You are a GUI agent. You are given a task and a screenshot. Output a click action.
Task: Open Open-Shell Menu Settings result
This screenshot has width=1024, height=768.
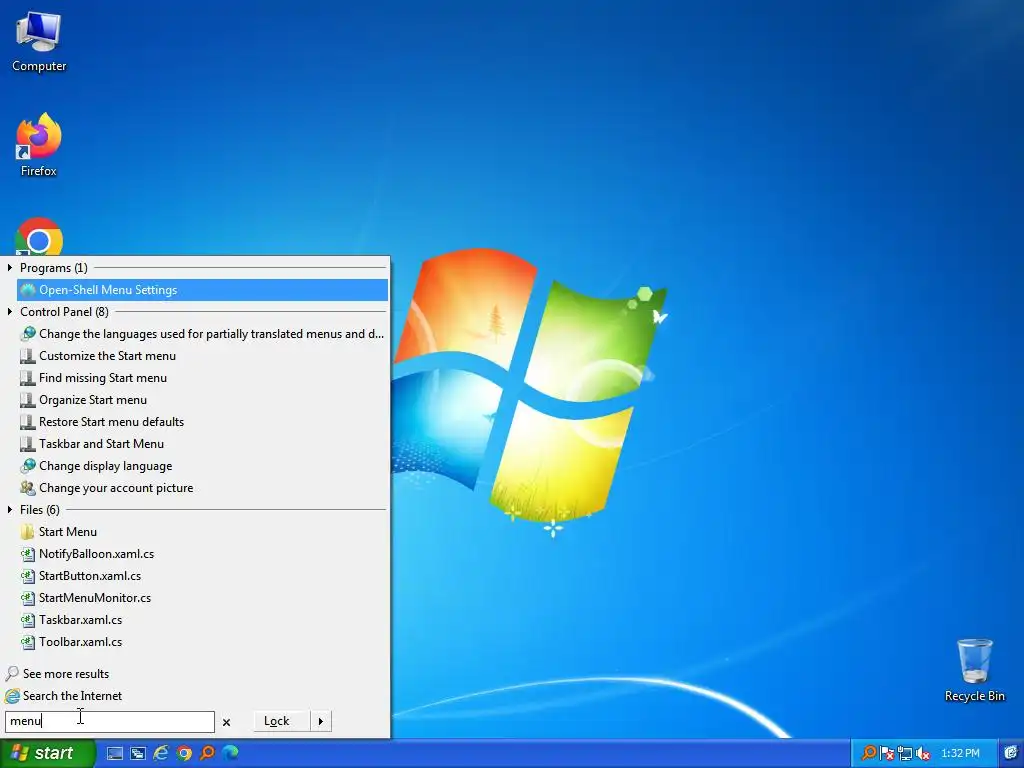click(x=202, y=290)
